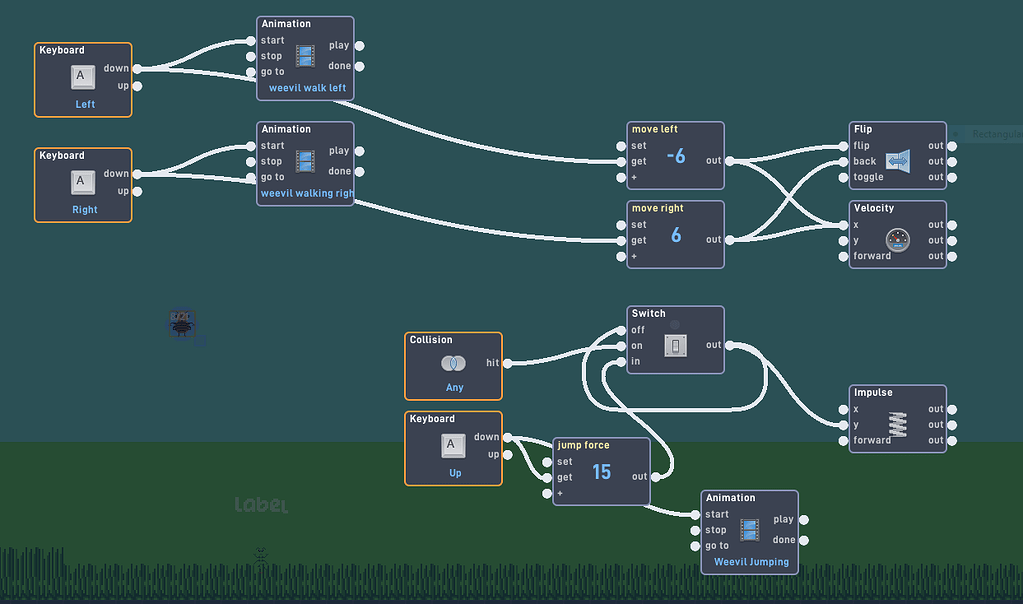Select the weevil sprite in the scene

[x=181, y=324]
